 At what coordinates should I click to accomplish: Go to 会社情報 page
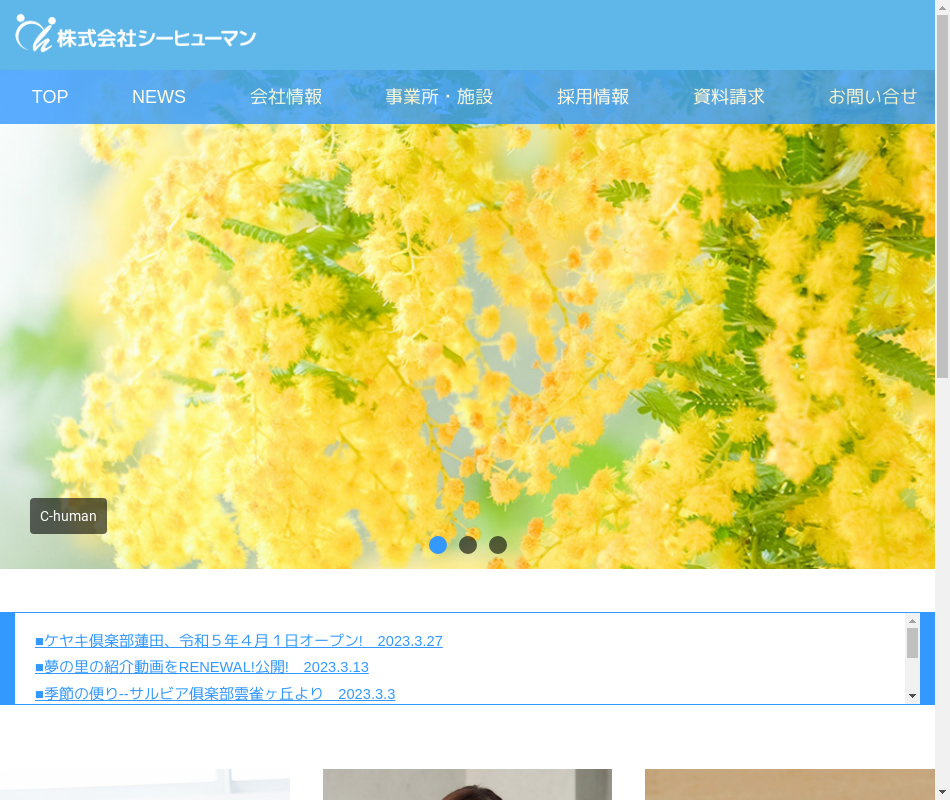click(x=286, y=97)
